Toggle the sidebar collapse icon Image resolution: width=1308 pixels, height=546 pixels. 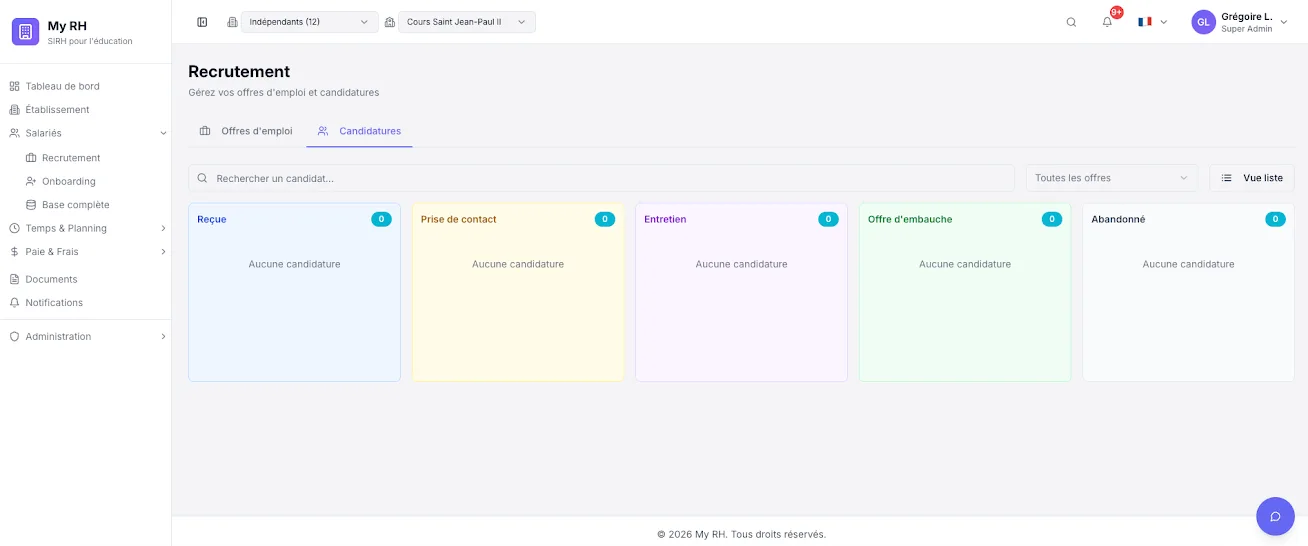pos(202,22)
